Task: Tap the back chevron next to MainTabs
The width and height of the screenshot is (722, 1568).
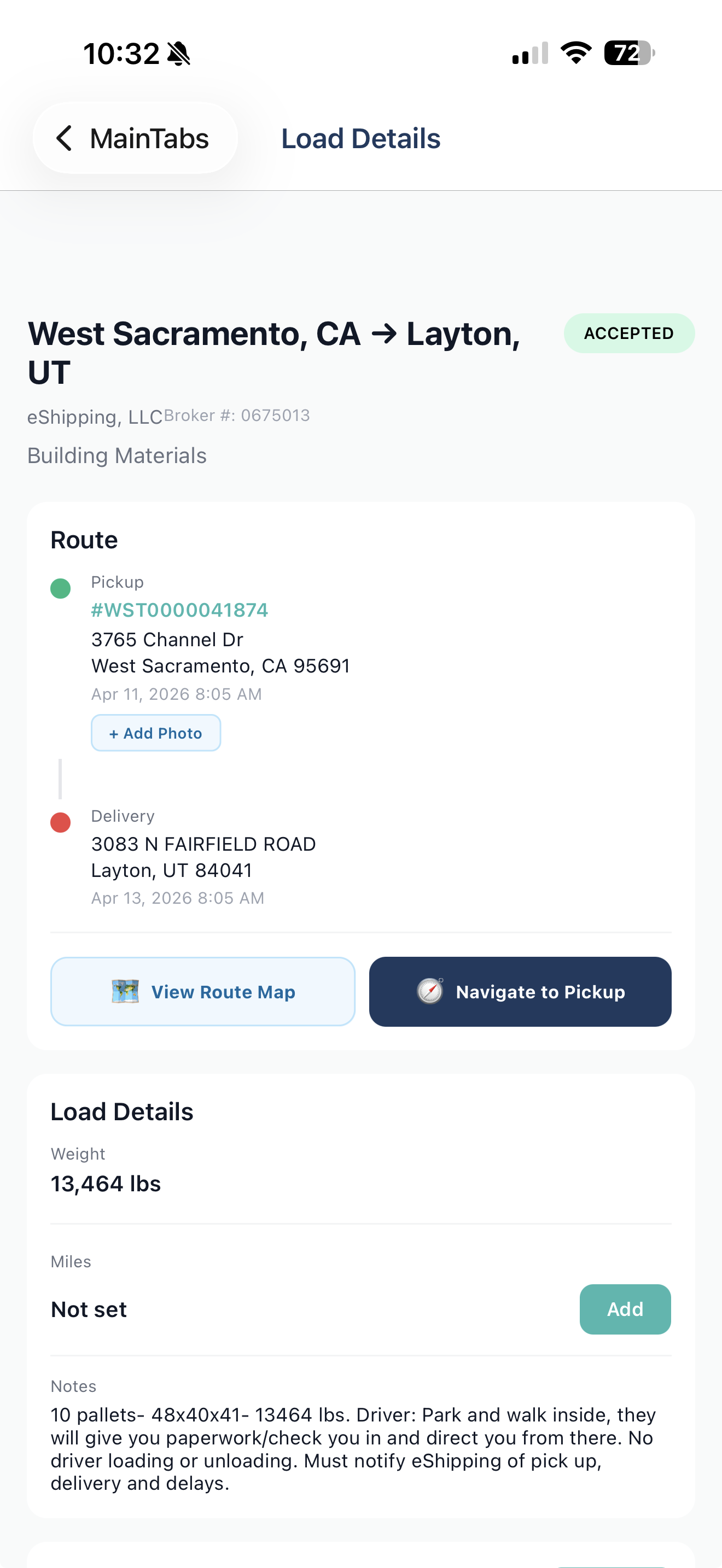Action: pos(64,138)
